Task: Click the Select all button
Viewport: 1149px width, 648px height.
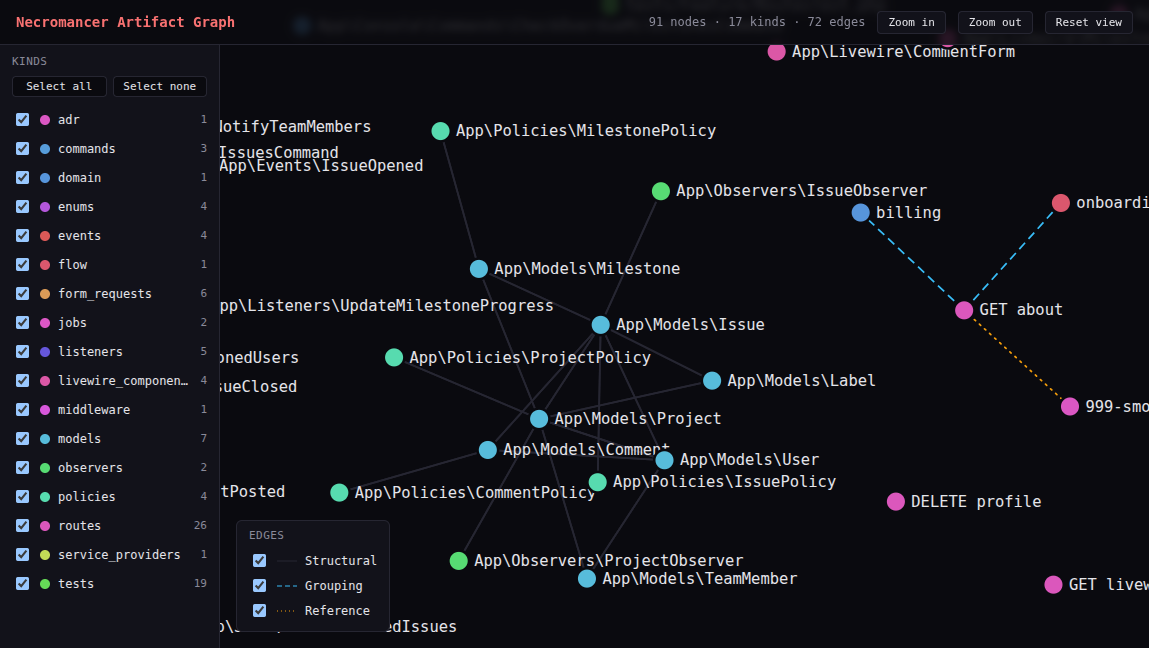Action: pyautogui.click(x=59, y=86)
